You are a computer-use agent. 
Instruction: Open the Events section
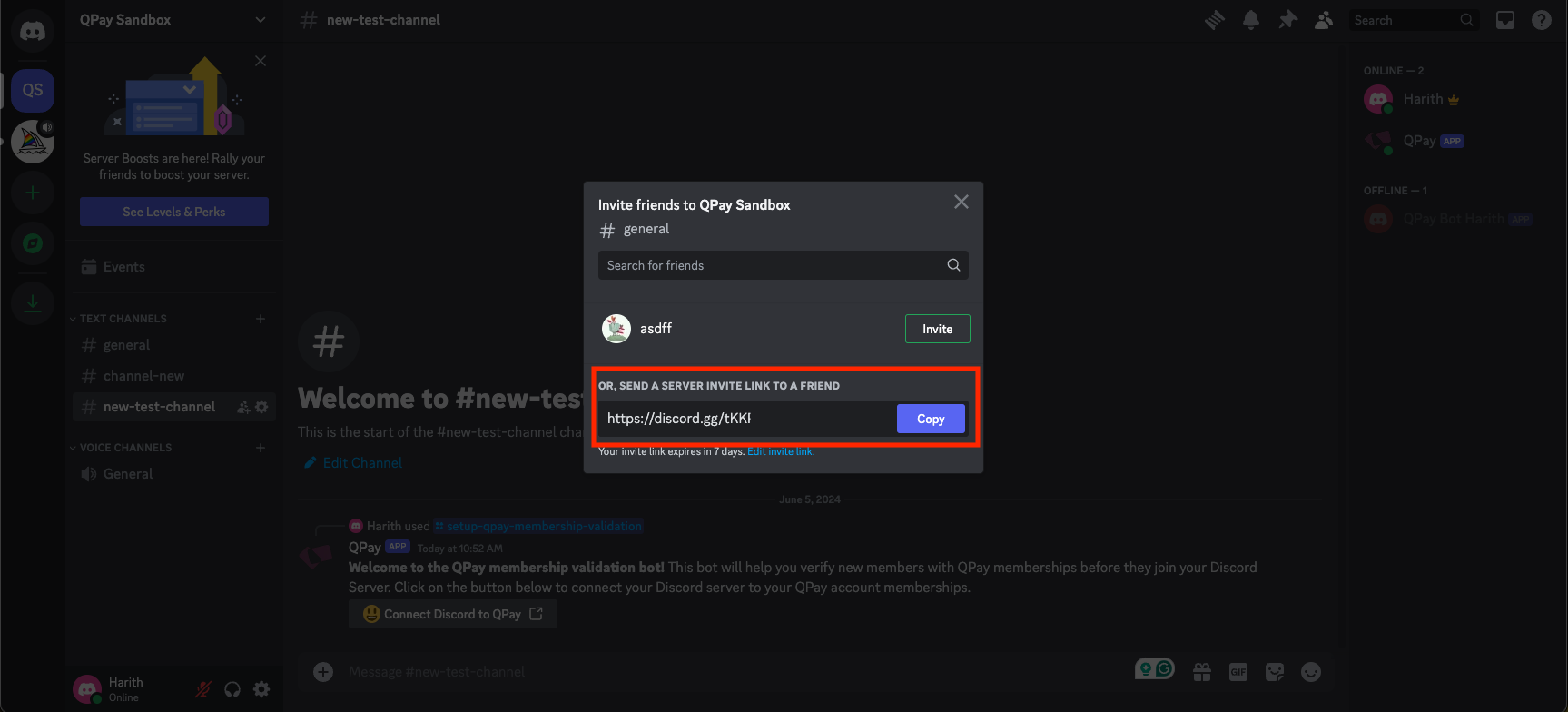(173, 267)
